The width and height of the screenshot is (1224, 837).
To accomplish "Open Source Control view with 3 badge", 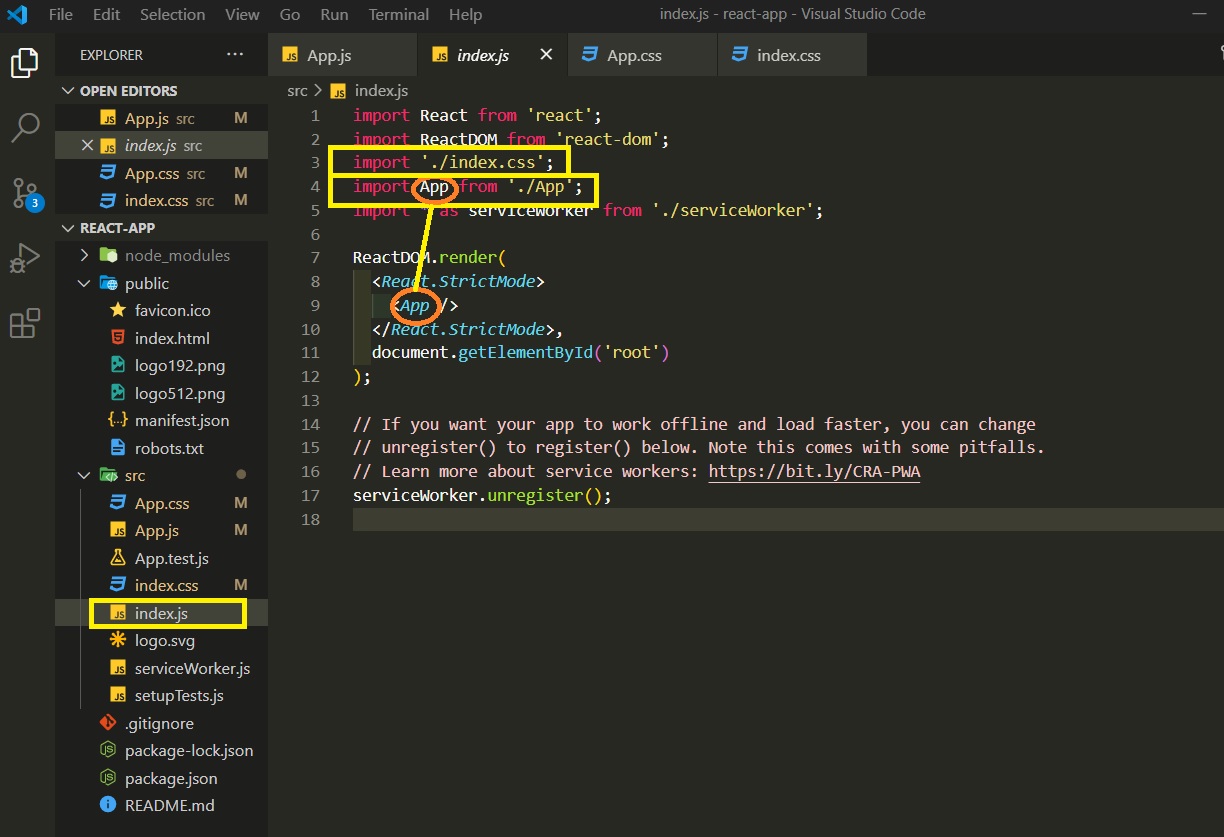I will [24, 192].
